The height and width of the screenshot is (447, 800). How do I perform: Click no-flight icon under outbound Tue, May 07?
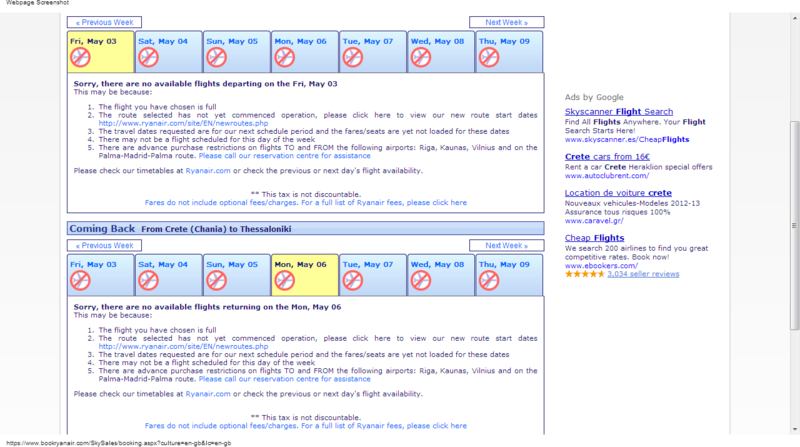tap(353, 57)
